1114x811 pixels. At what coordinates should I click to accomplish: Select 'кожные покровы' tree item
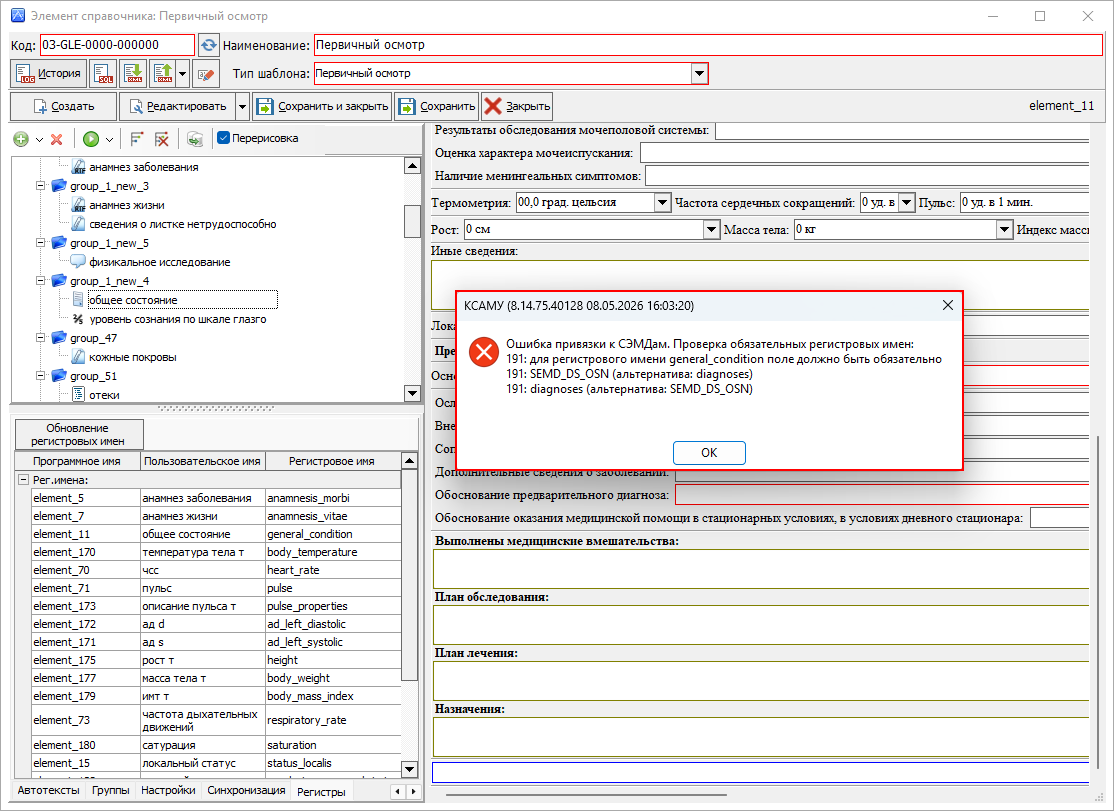(133, 357)
